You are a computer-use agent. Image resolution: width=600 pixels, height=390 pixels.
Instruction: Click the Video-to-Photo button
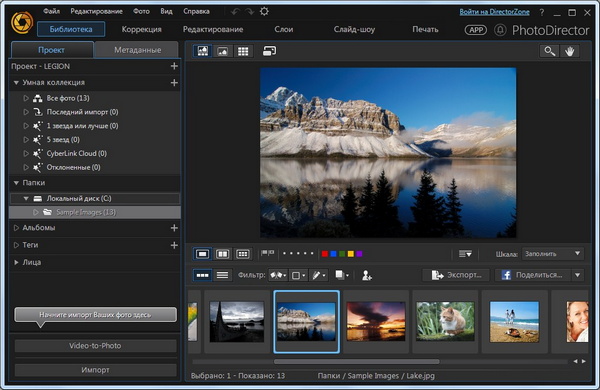[95, 346]
